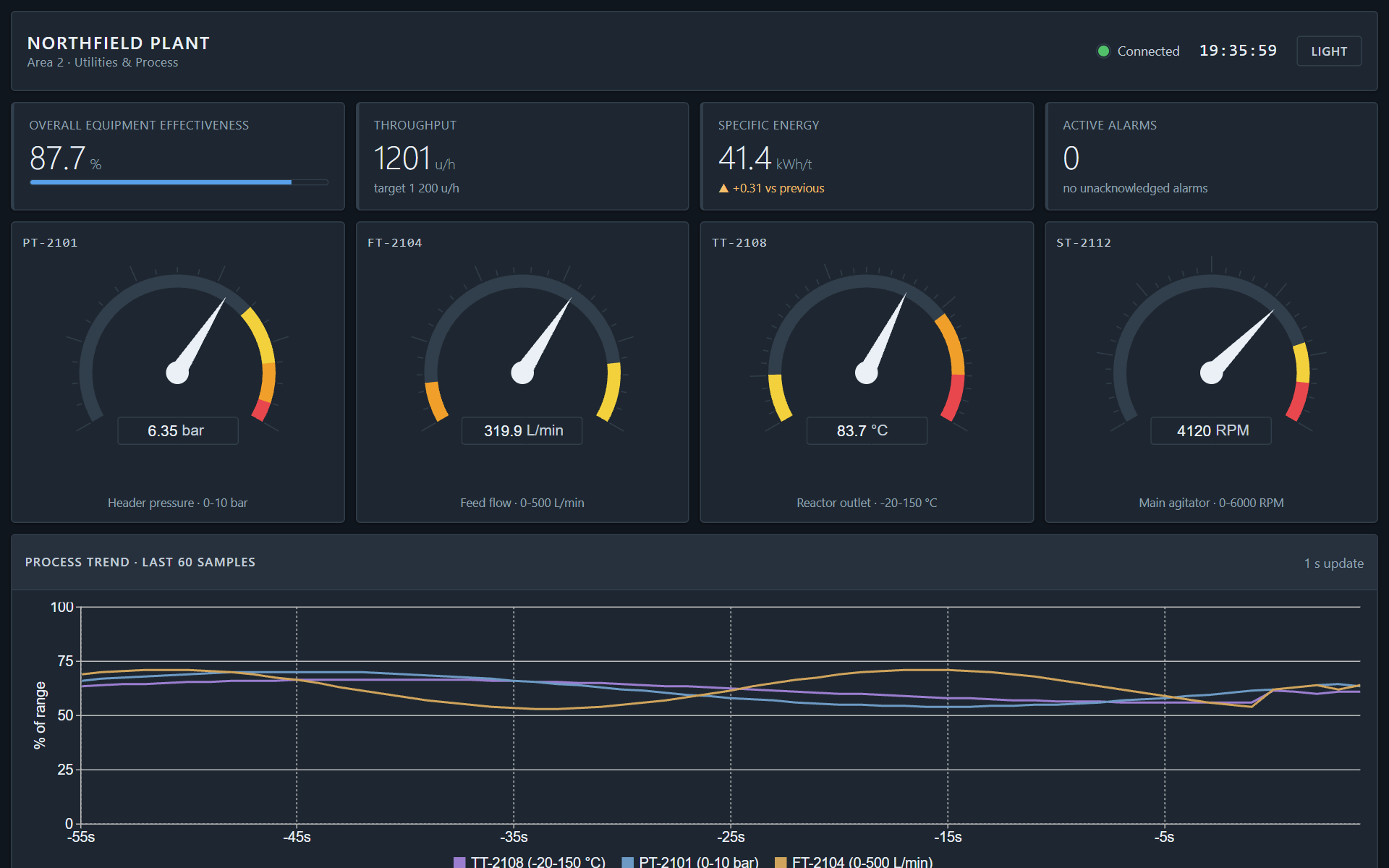1389x868 pixels.
Task: Click the FT-2104 feed flow gauge needle
Action: pyautogui.click(x=542, y=339)
